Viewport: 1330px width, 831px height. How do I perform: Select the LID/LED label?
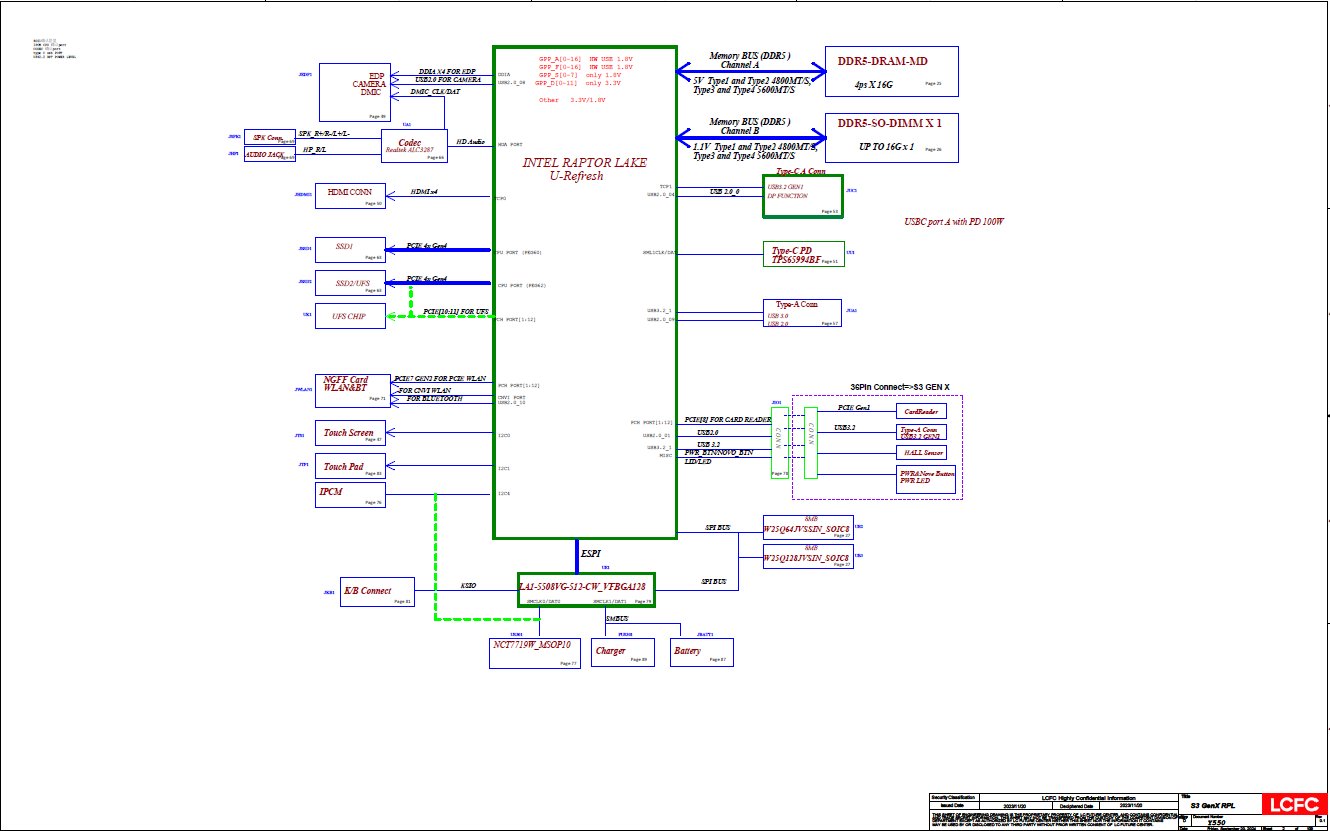point(698,462)
